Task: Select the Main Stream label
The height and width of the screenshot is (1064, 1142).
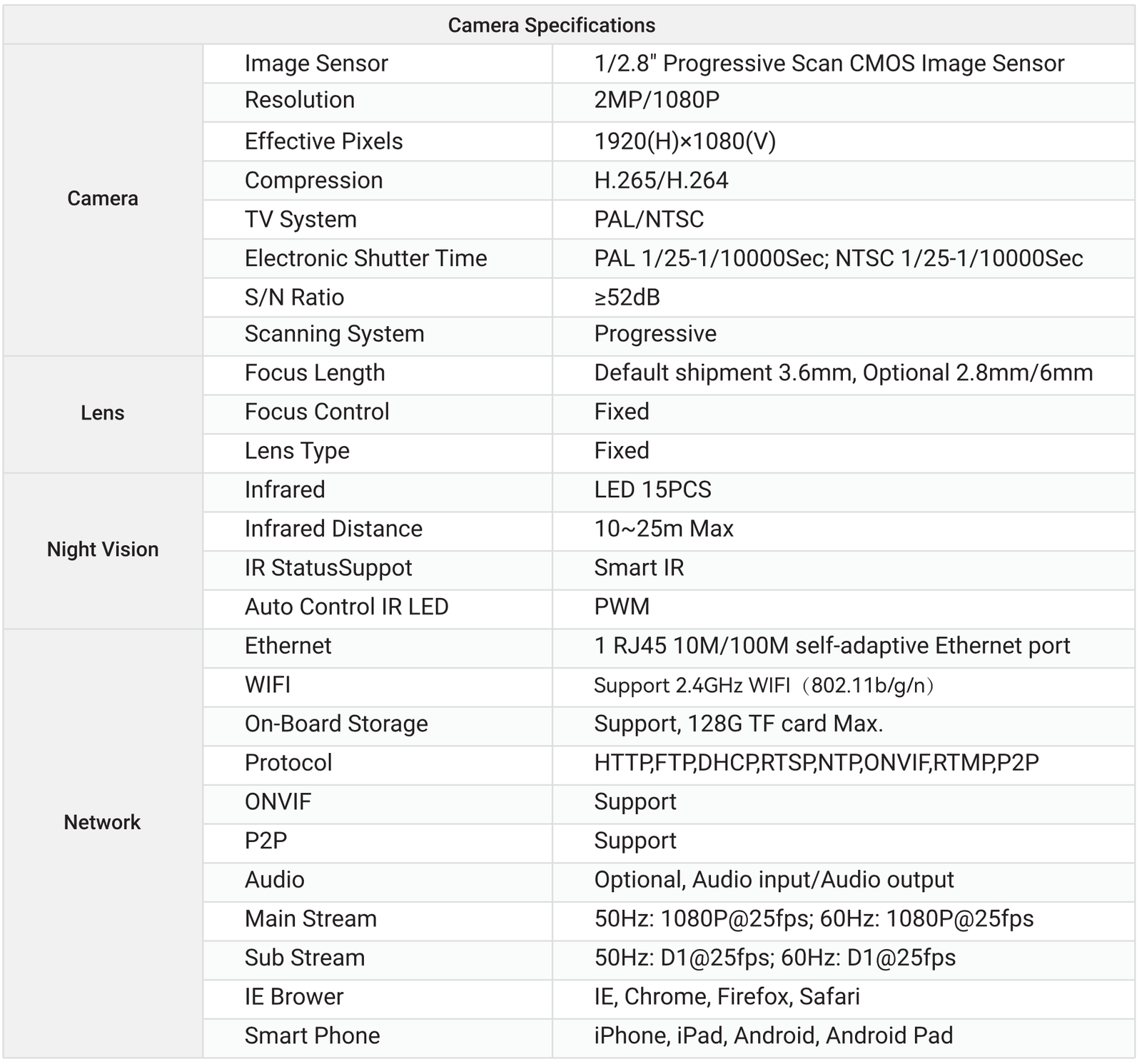Action: 310,919
